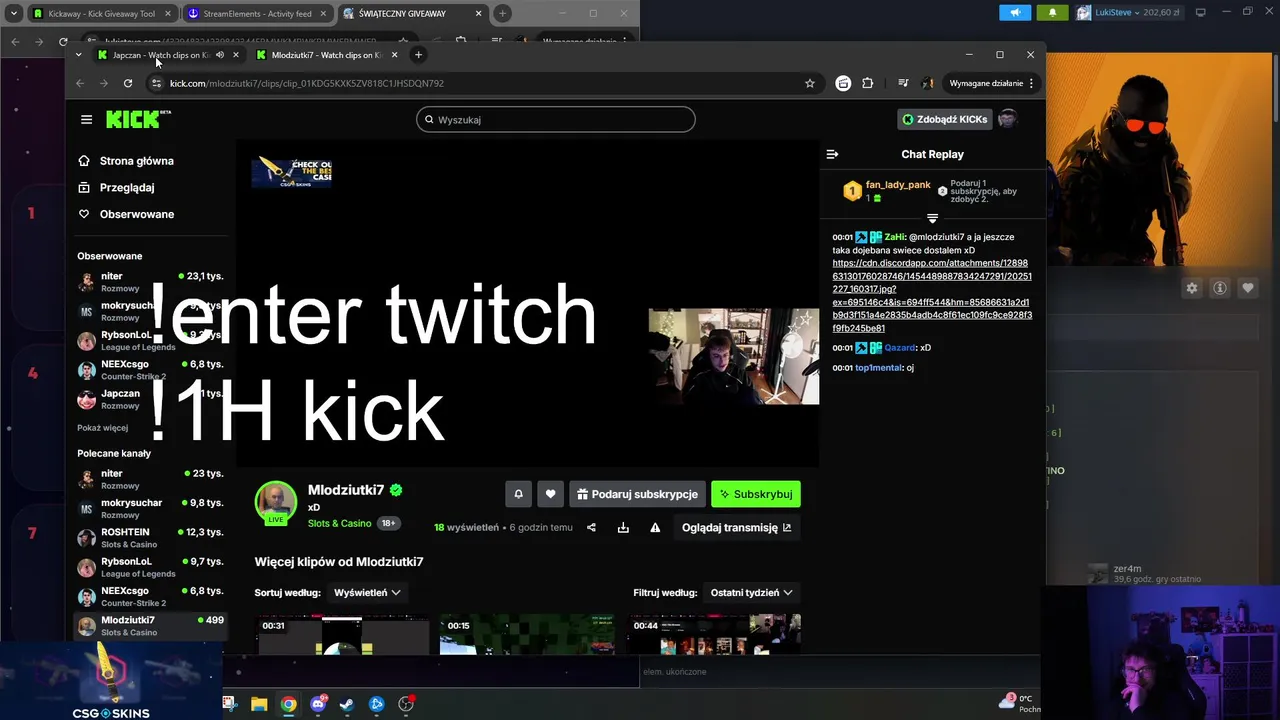Screen dimensions: 1280x720
Task: Report the clip with warning icon
Action: [x=655, y=528]
